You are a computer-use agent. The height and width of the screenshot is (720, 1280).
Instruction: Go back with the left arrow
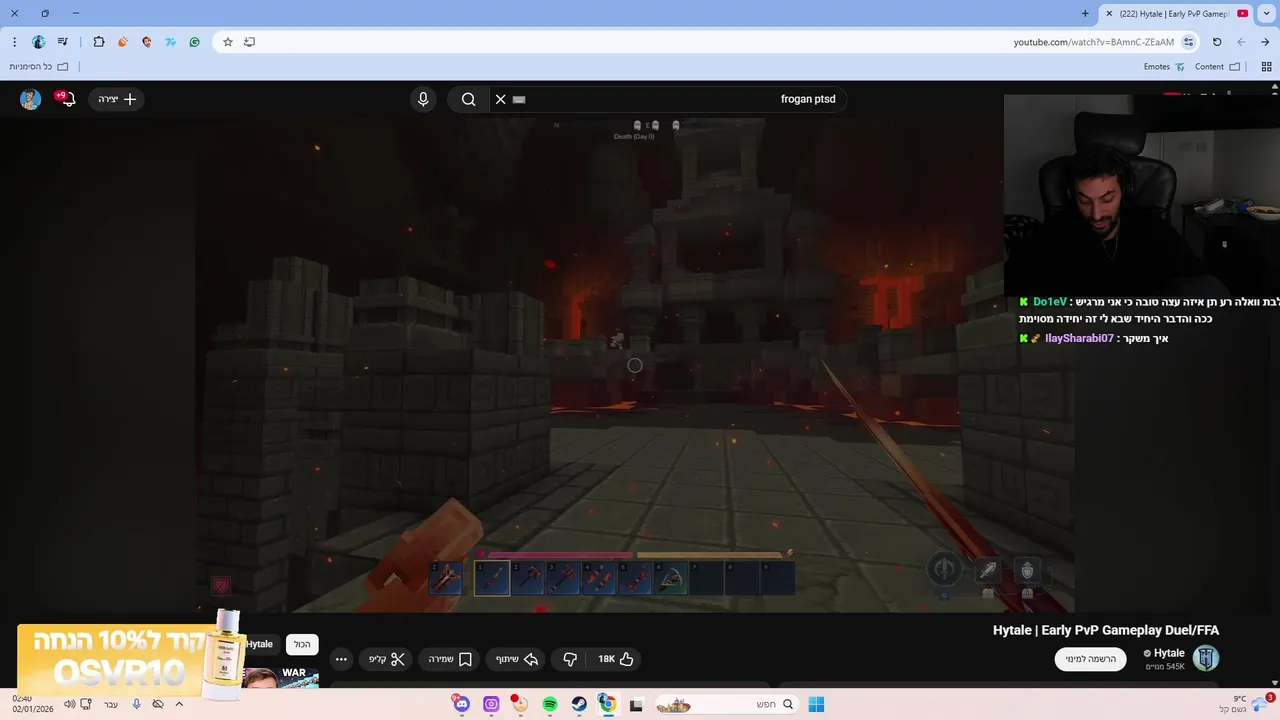coord(1241,42)
